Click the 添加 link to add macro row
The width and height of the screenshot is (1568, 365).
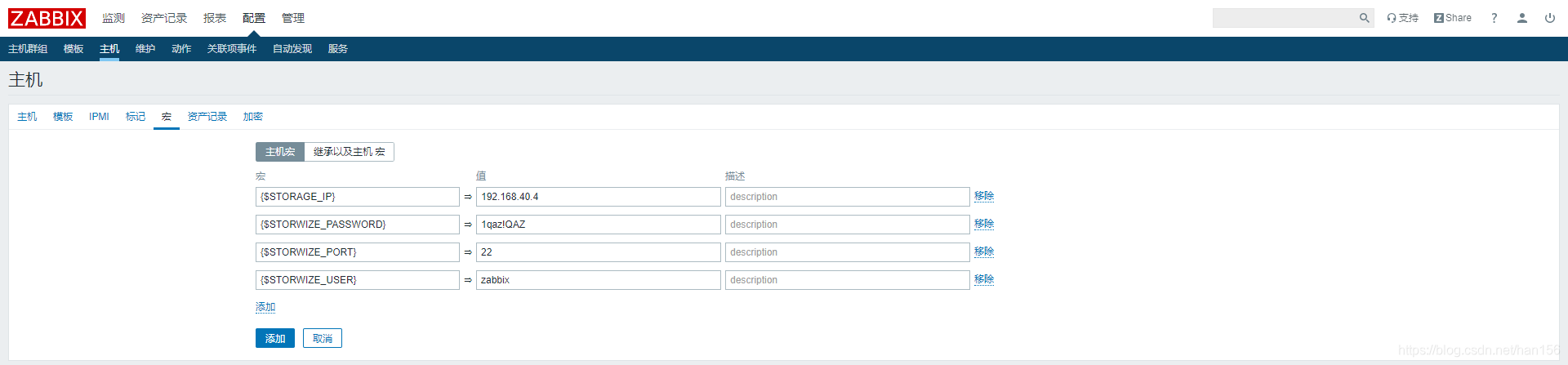coord(265,307)
